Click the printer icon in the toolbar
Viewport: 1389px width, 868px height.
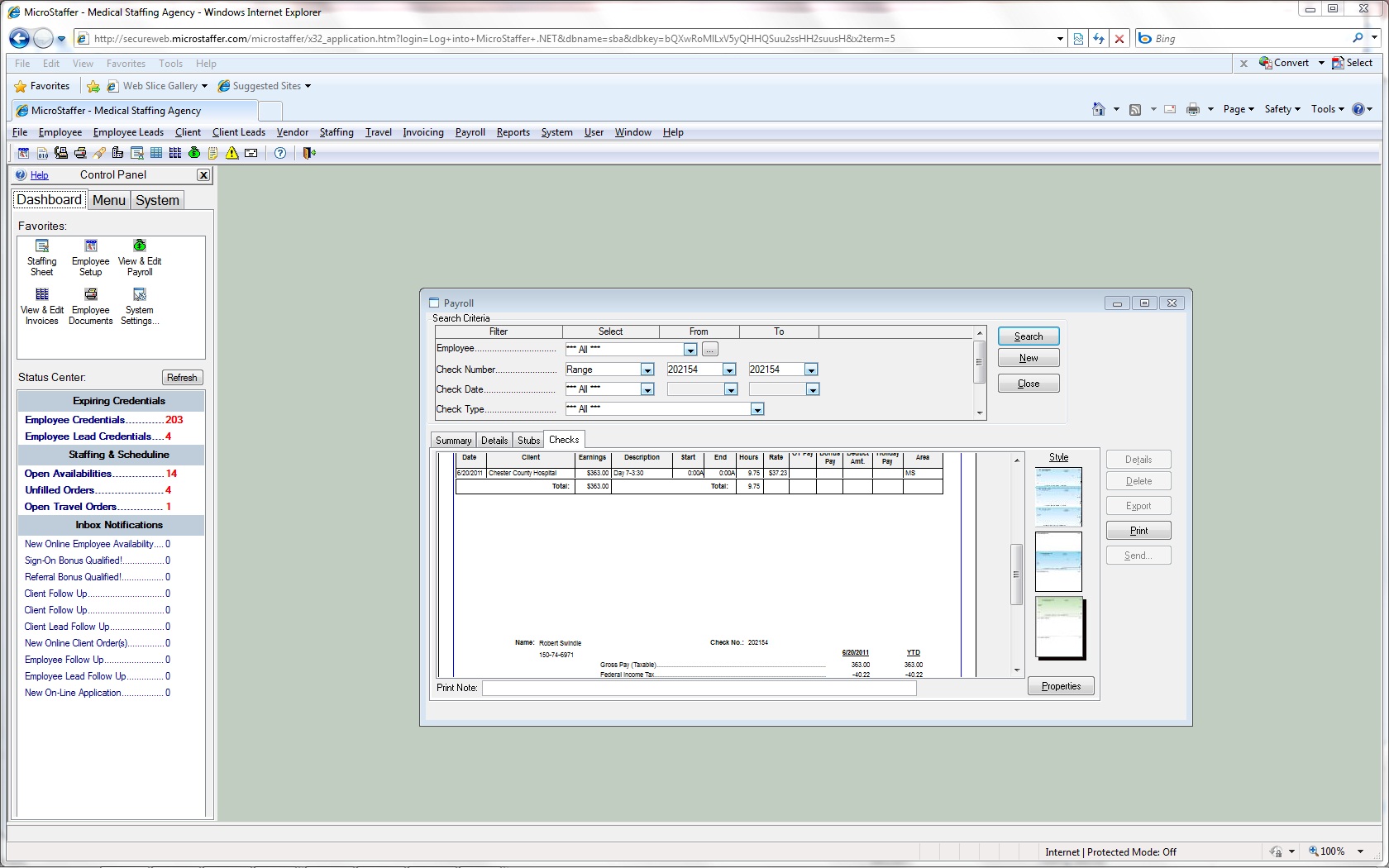[x=80, y=153]
